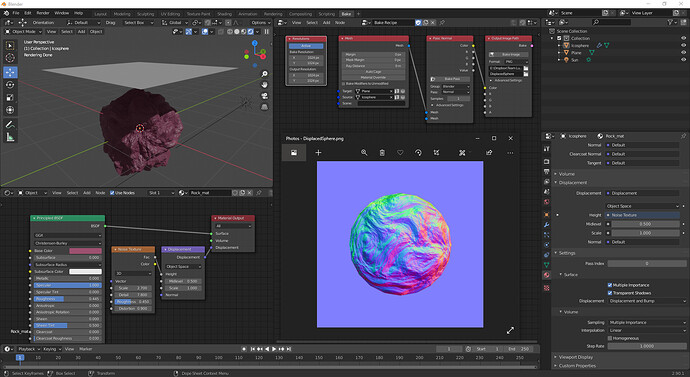Open the Material properties tab

547,275
